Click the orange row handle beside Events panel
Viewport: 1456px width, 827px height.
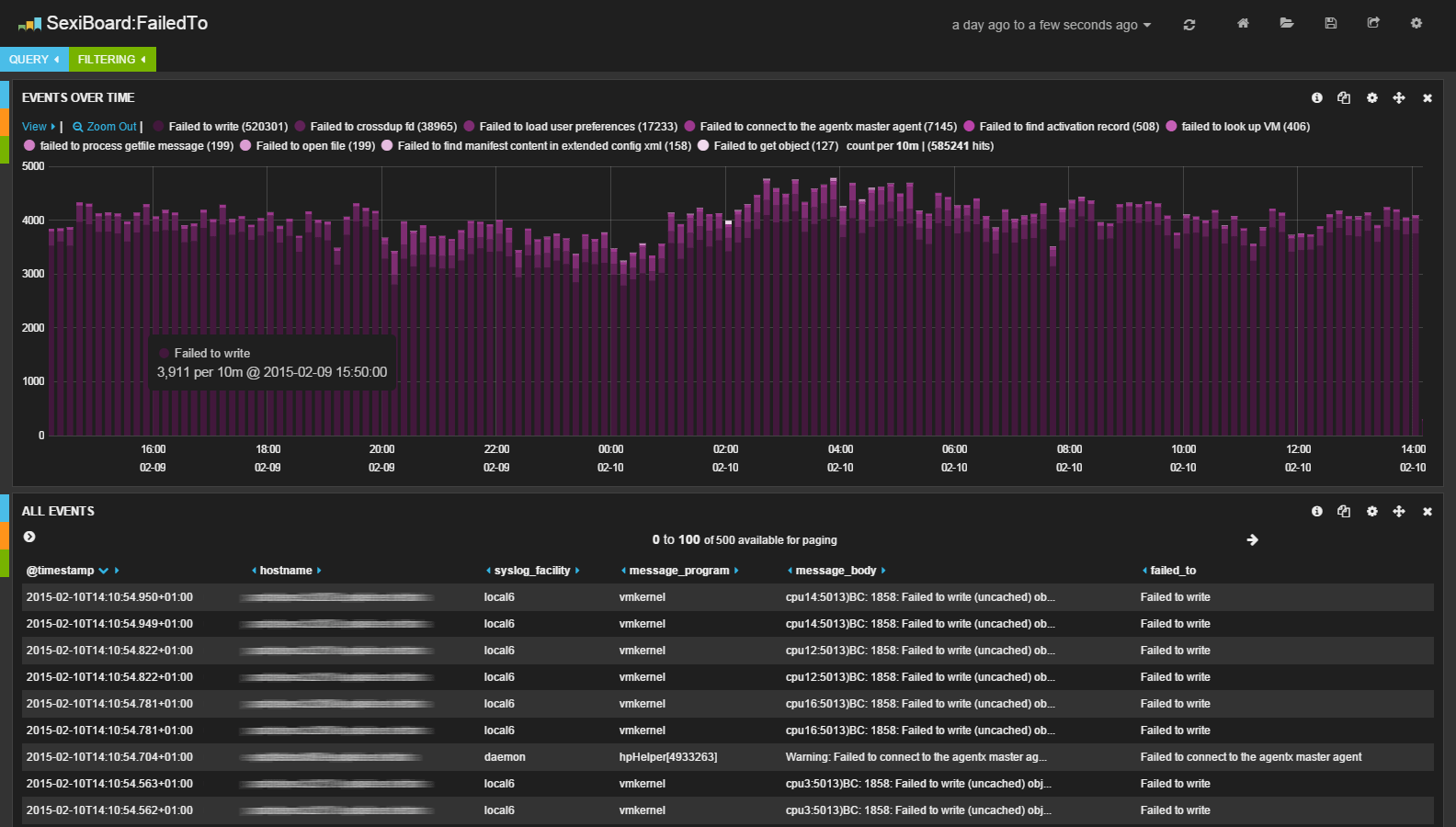[5, 122]
